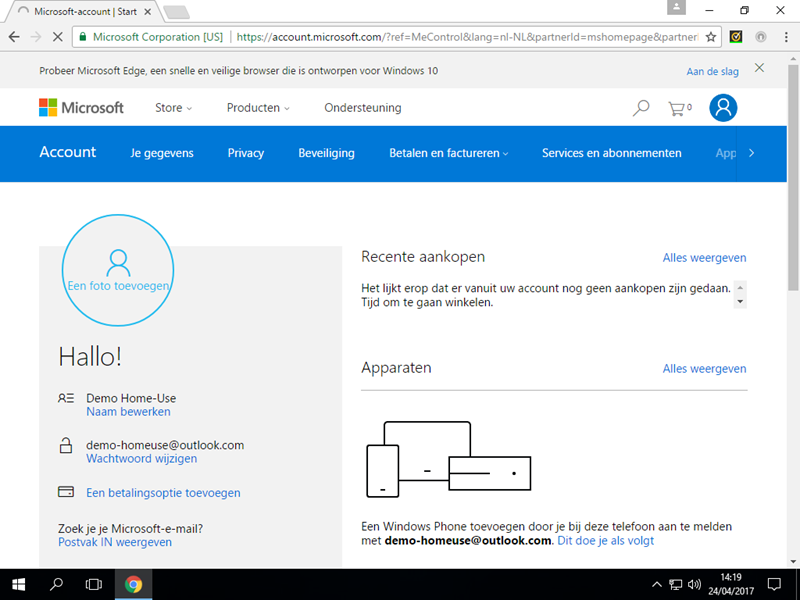Open the blue account avatar menu

coord(723,108)
